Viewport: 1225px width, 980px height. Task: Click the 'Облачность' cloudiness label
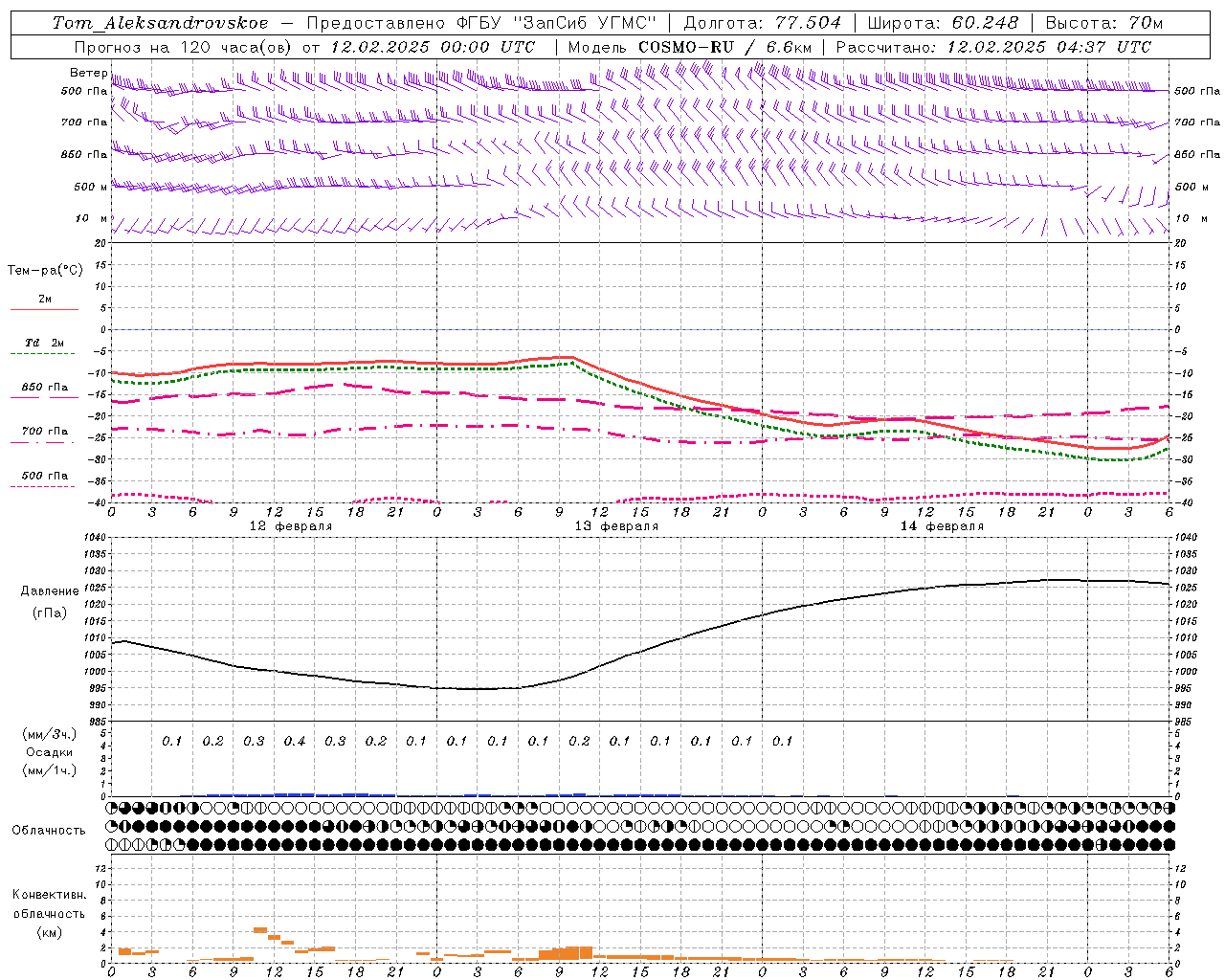pos(49,831)
